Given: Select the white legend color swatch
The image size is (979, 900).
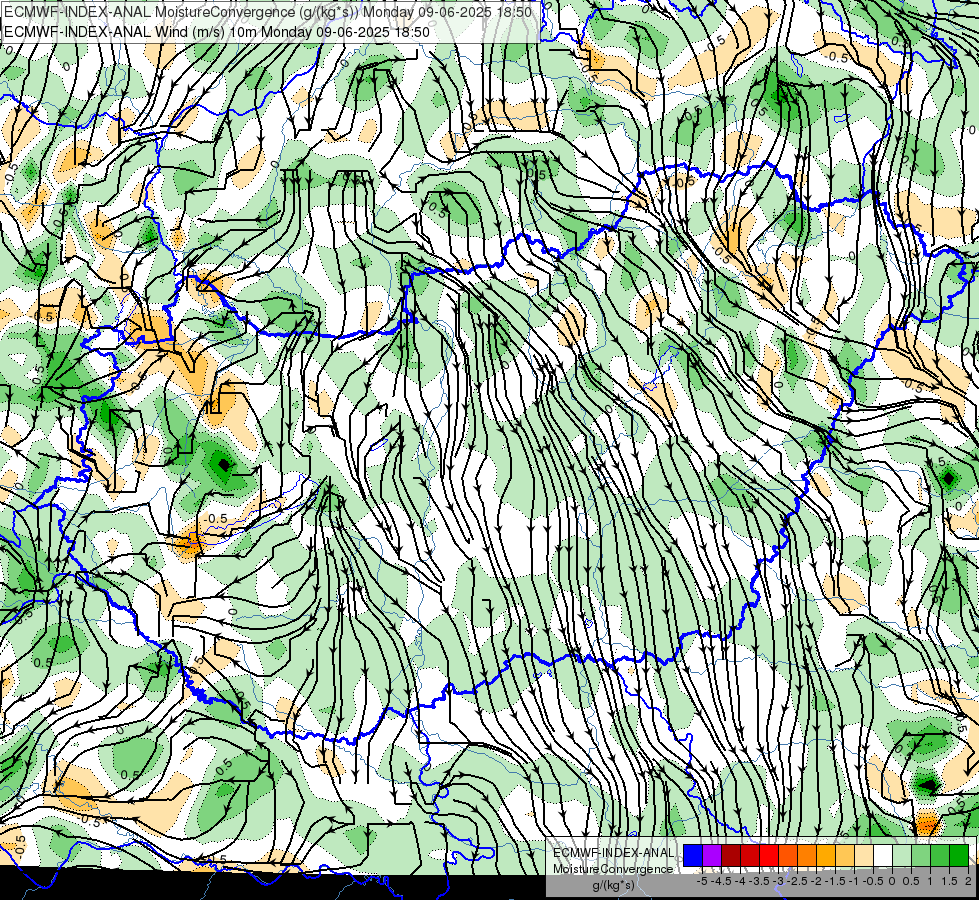Looking at the screenshot, I should (x=883, y=856).
